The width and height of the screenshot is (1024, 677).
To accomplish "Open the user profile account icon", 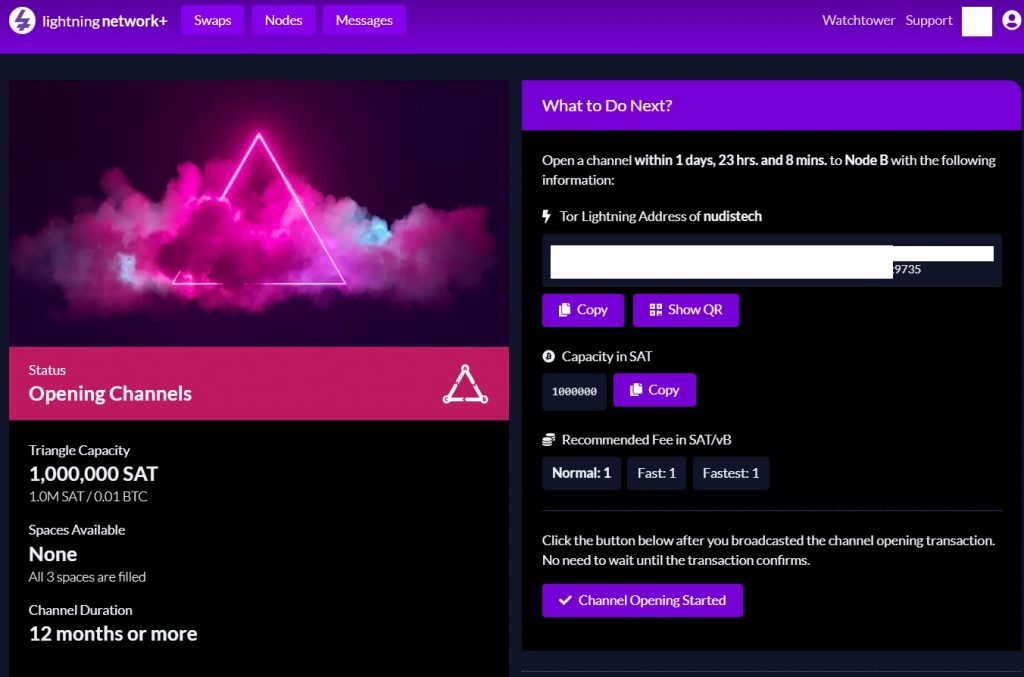I will pos(1009,21).
